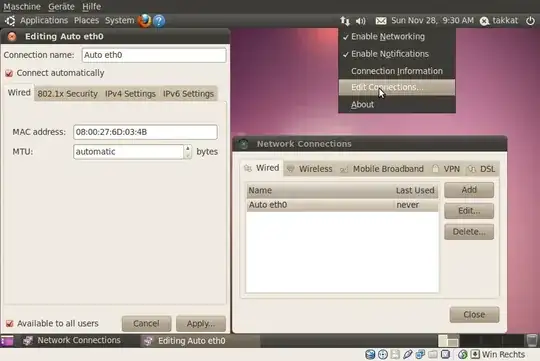Click Close in the Network Connections window

tap(474, 315)
